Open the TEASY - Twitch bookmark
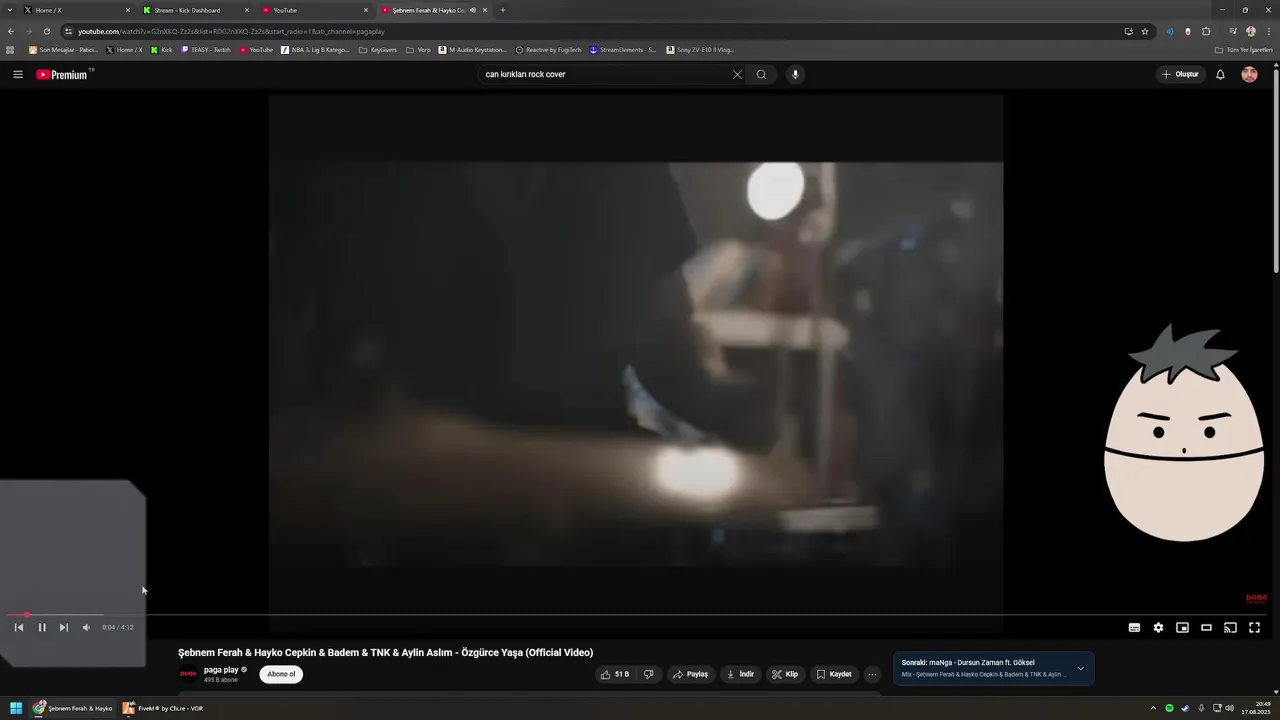The height and width of the screenshot is (720, 1280). coord(206,49)
